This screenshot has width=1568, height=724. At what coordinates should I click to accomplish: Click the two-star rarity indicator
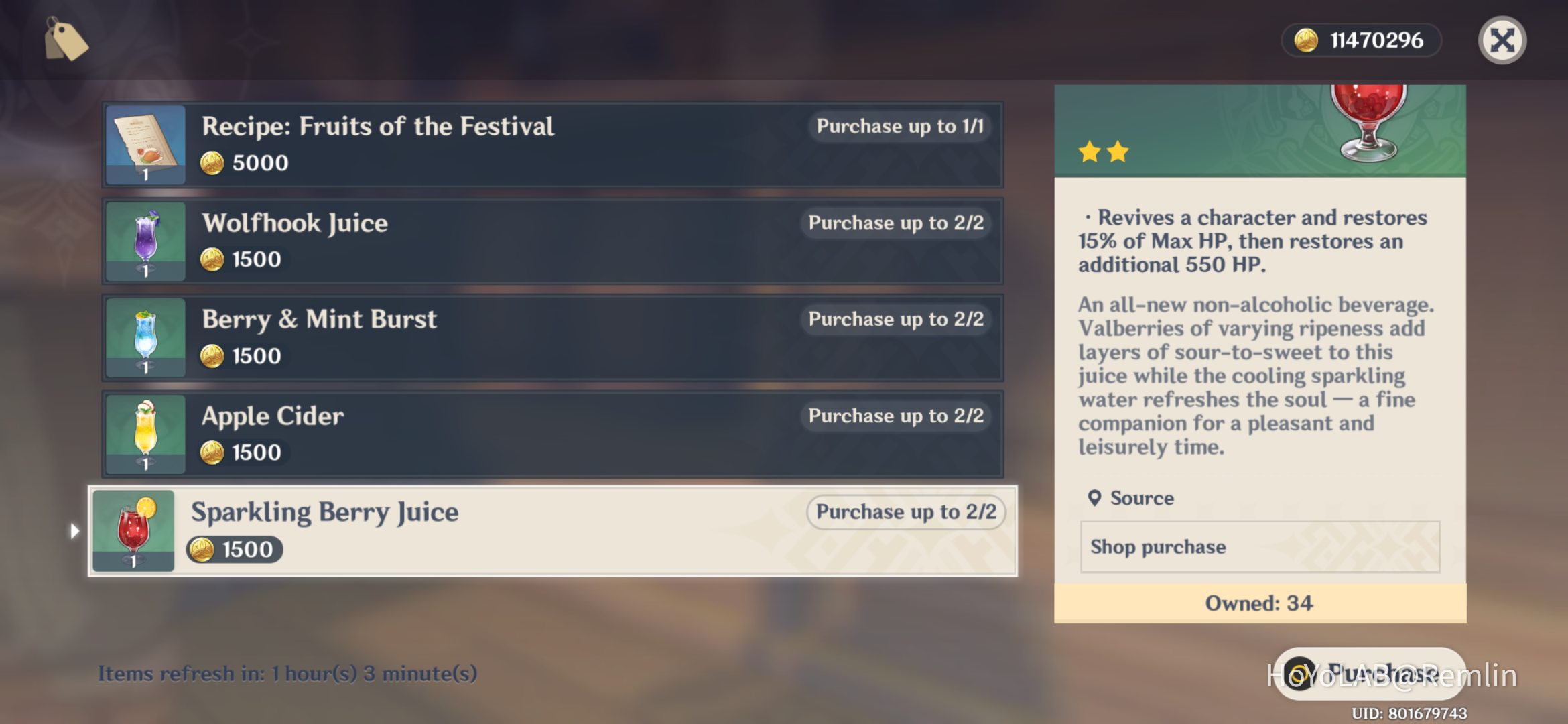[1104, 152]
